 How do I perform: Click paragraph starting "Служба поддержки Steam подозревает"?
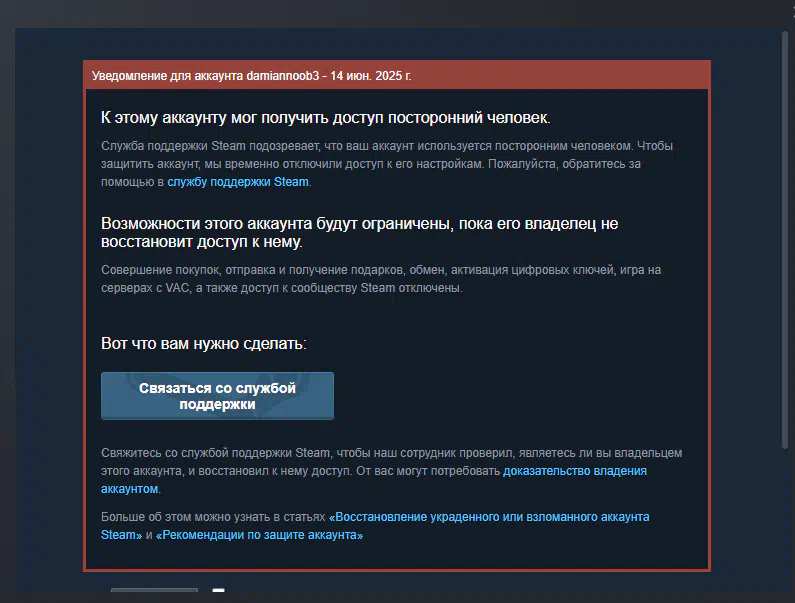coord(387,164)
